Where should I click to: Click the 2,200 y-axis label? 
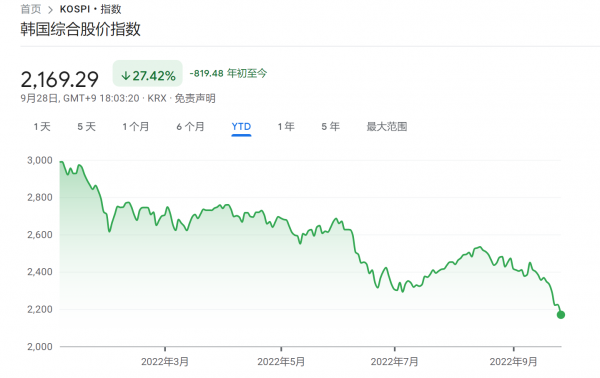tap(40, 309)
